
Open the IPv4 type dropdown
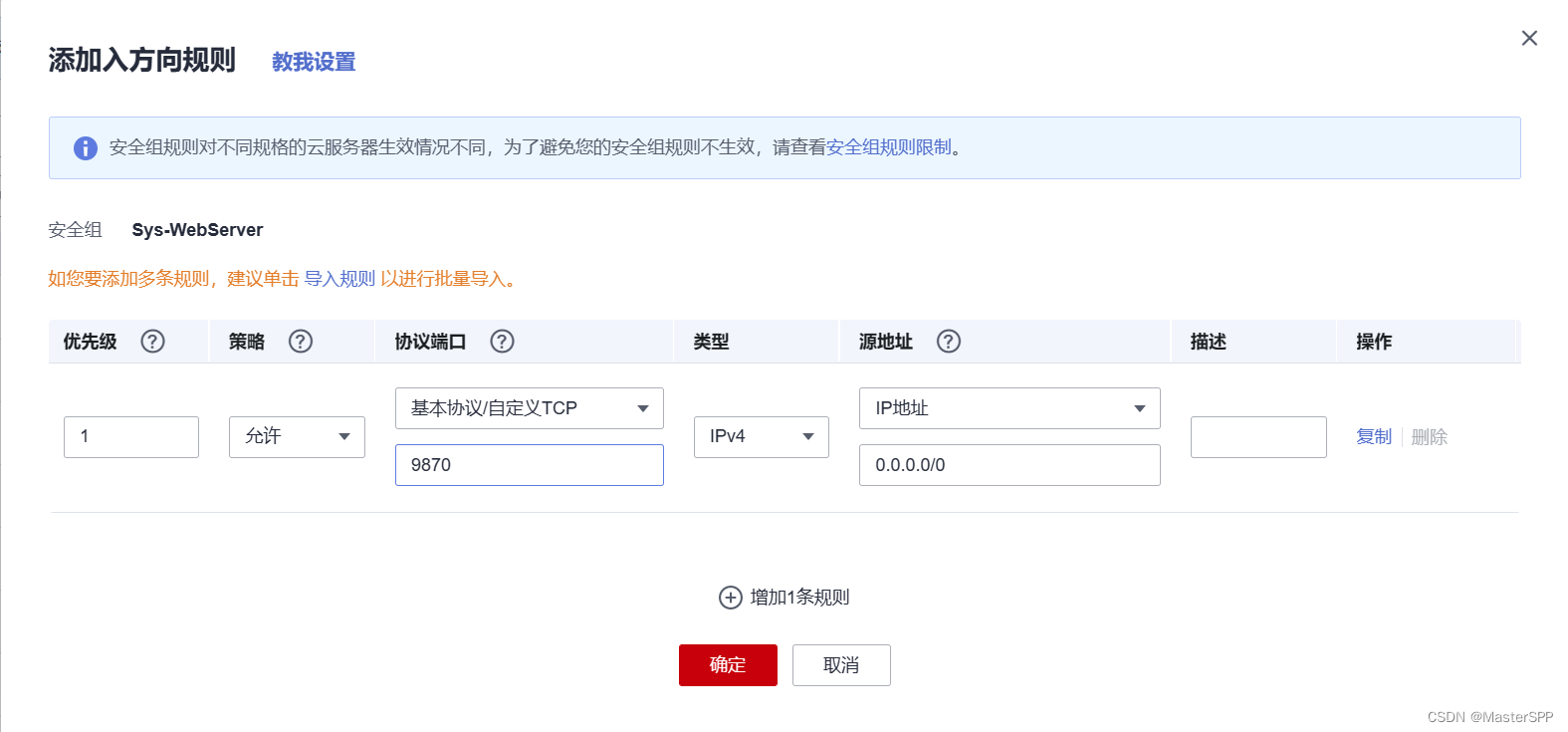tap(762, 437)
